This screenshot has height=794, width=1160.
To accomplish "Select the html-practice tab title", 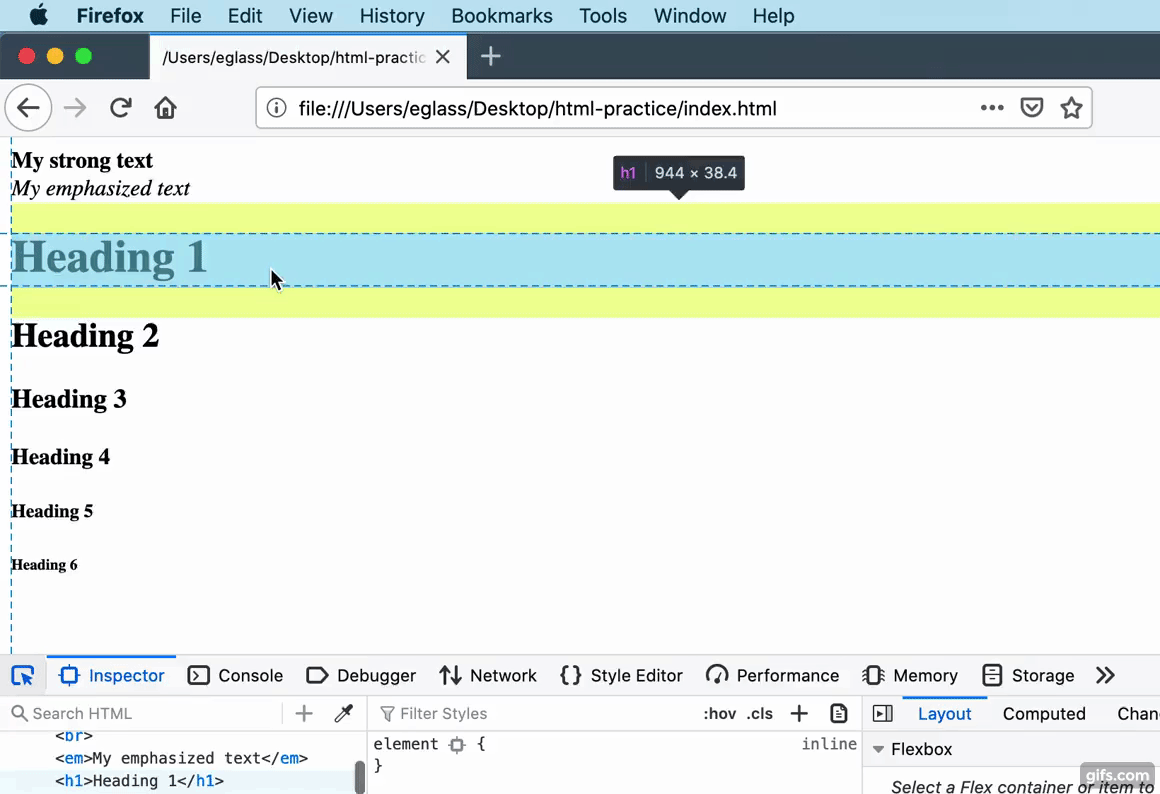I will click(x=294, y=57).
